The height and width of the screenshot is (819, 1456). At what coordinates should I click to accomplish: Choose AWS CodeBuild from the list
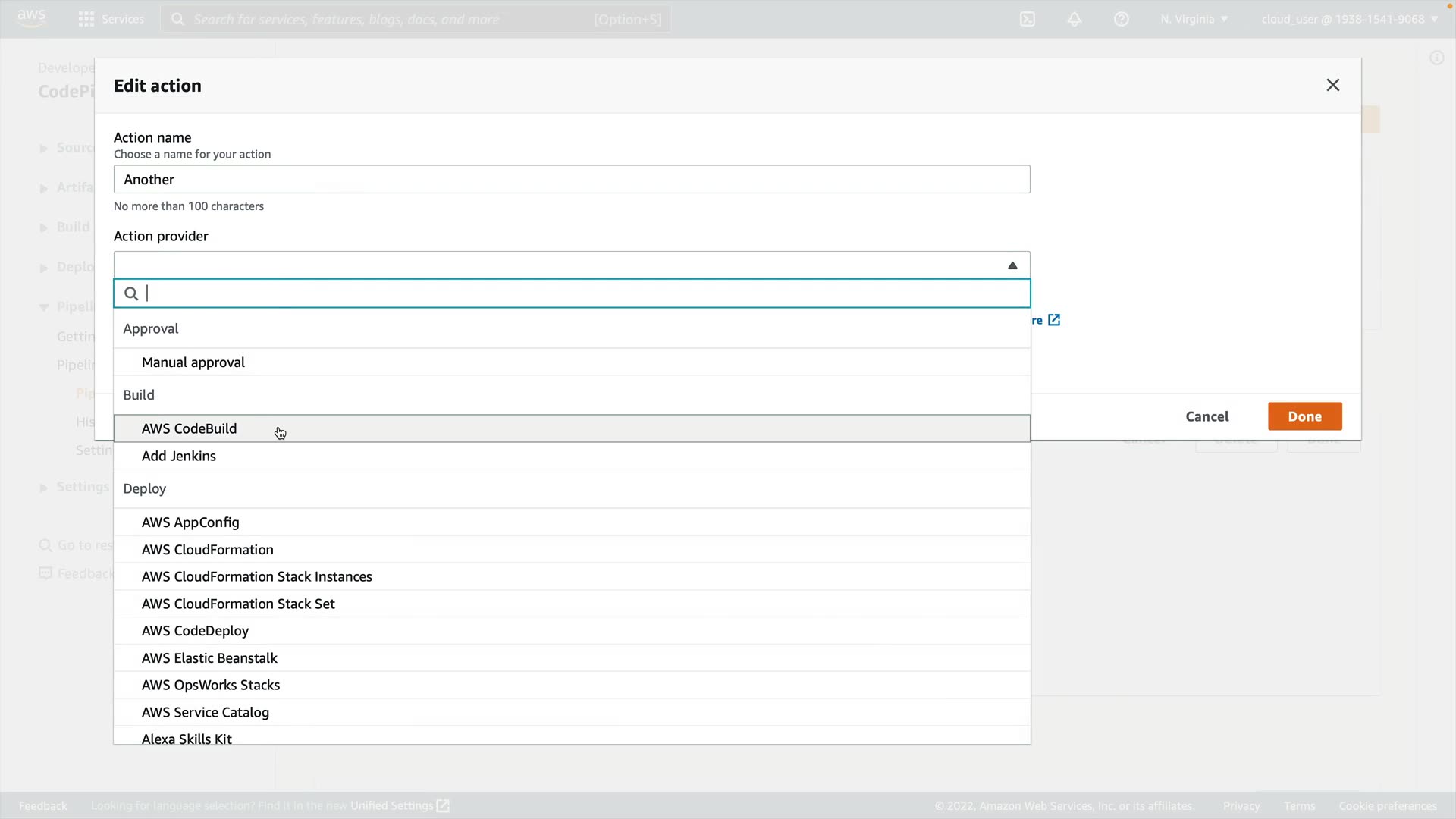click(190, 428)
